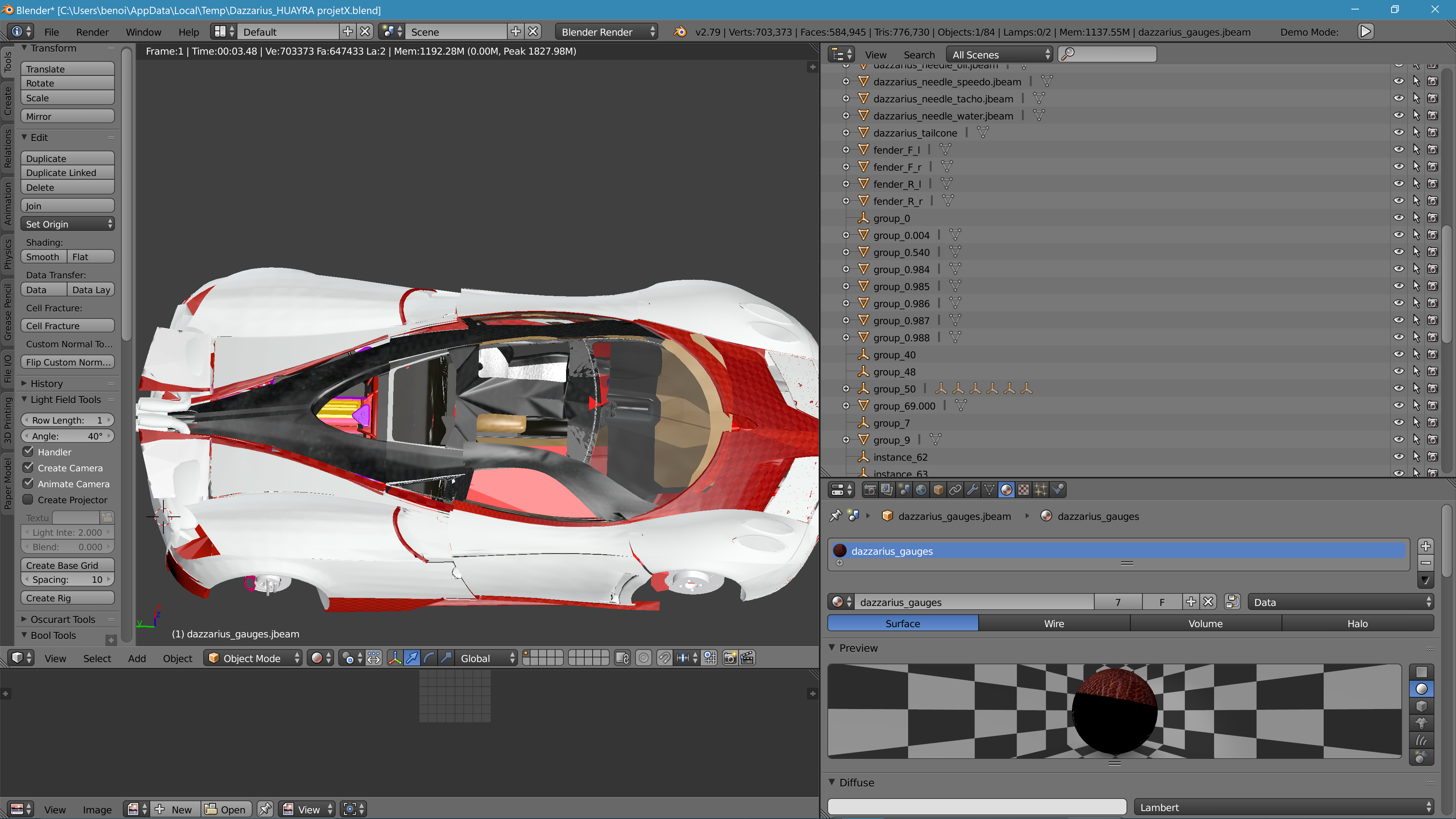Open the All Scenes outliner display dropdown
Screen dimensions: 1456x819
(x=999, y=54)
